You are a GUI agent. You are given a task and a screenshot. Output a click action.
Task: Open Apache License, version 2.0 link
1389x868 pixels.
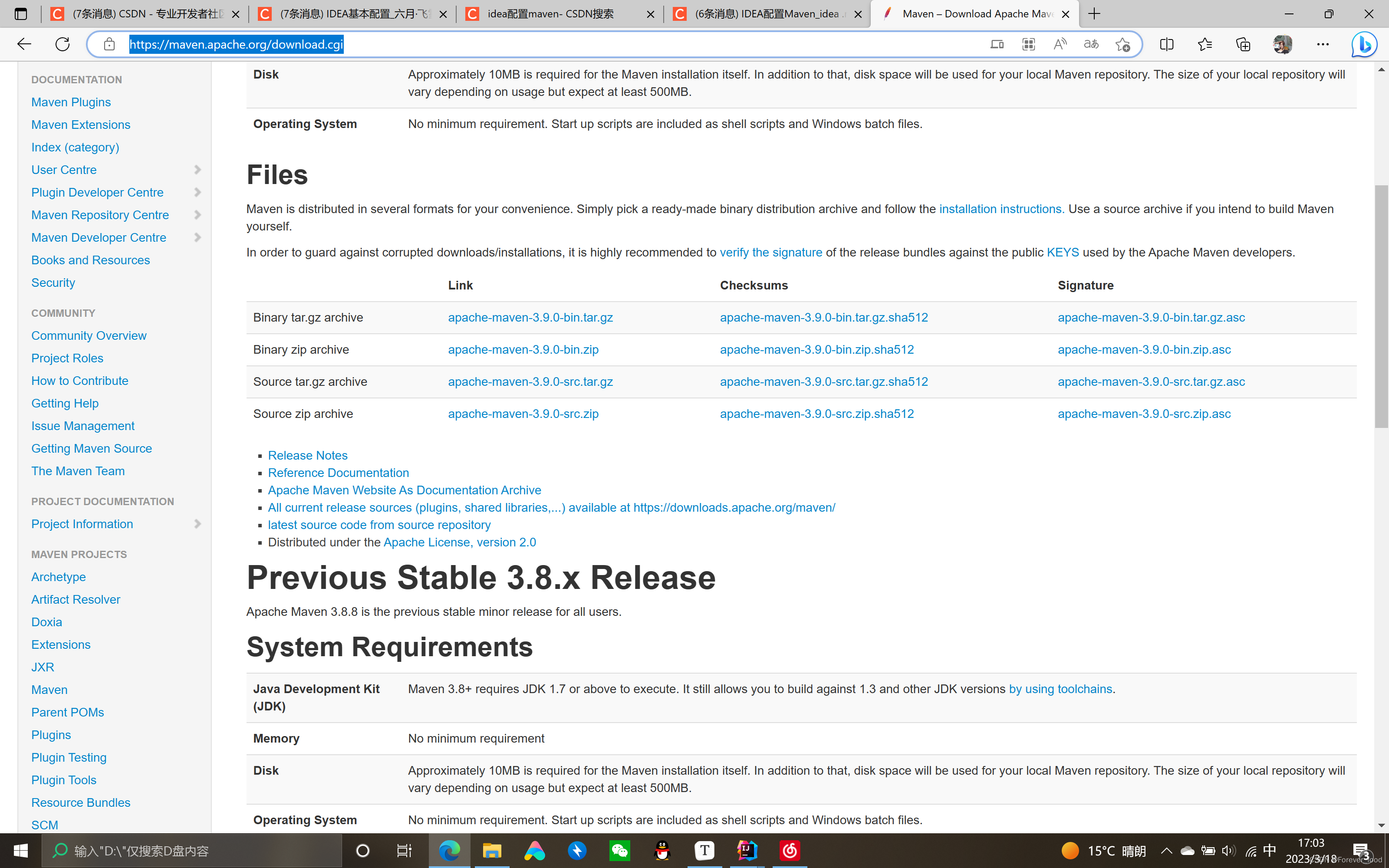459,542
